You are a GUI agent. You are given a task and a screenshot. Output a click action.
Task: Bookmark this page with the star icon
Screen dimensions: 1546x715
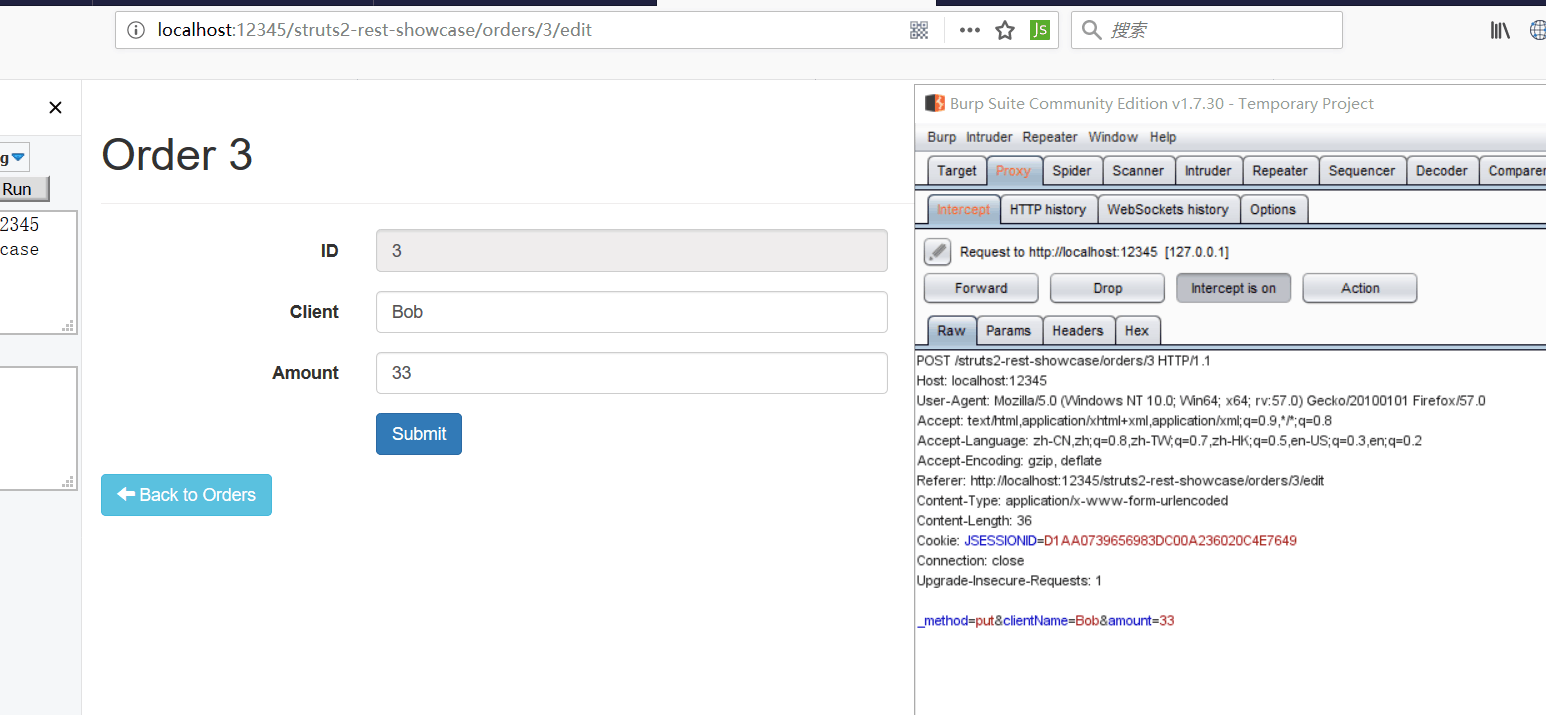[1005, 30]
